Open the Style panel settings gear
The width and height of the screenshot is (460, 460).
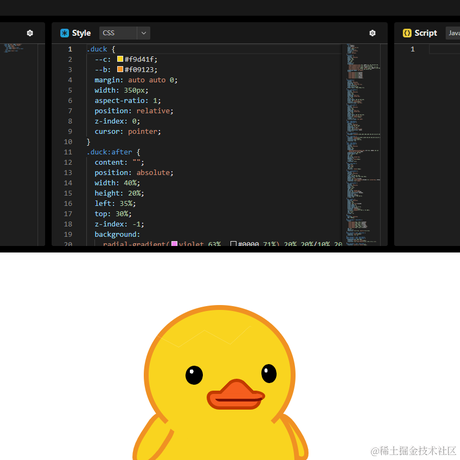tap(372, 33)
